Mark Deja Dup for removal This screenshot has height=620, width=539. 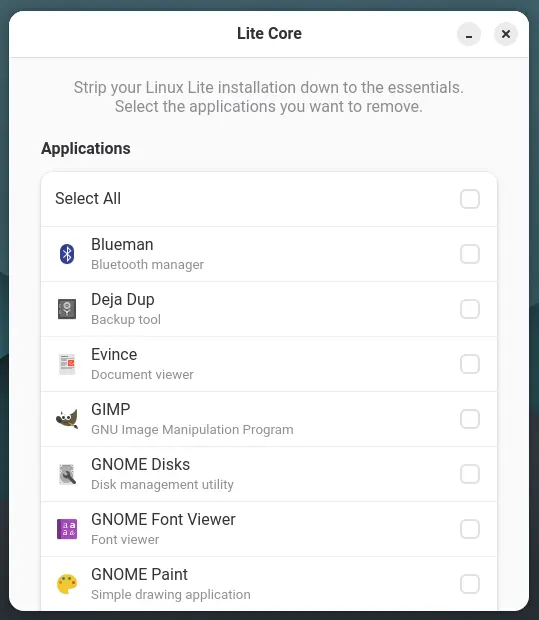point(470,309)
